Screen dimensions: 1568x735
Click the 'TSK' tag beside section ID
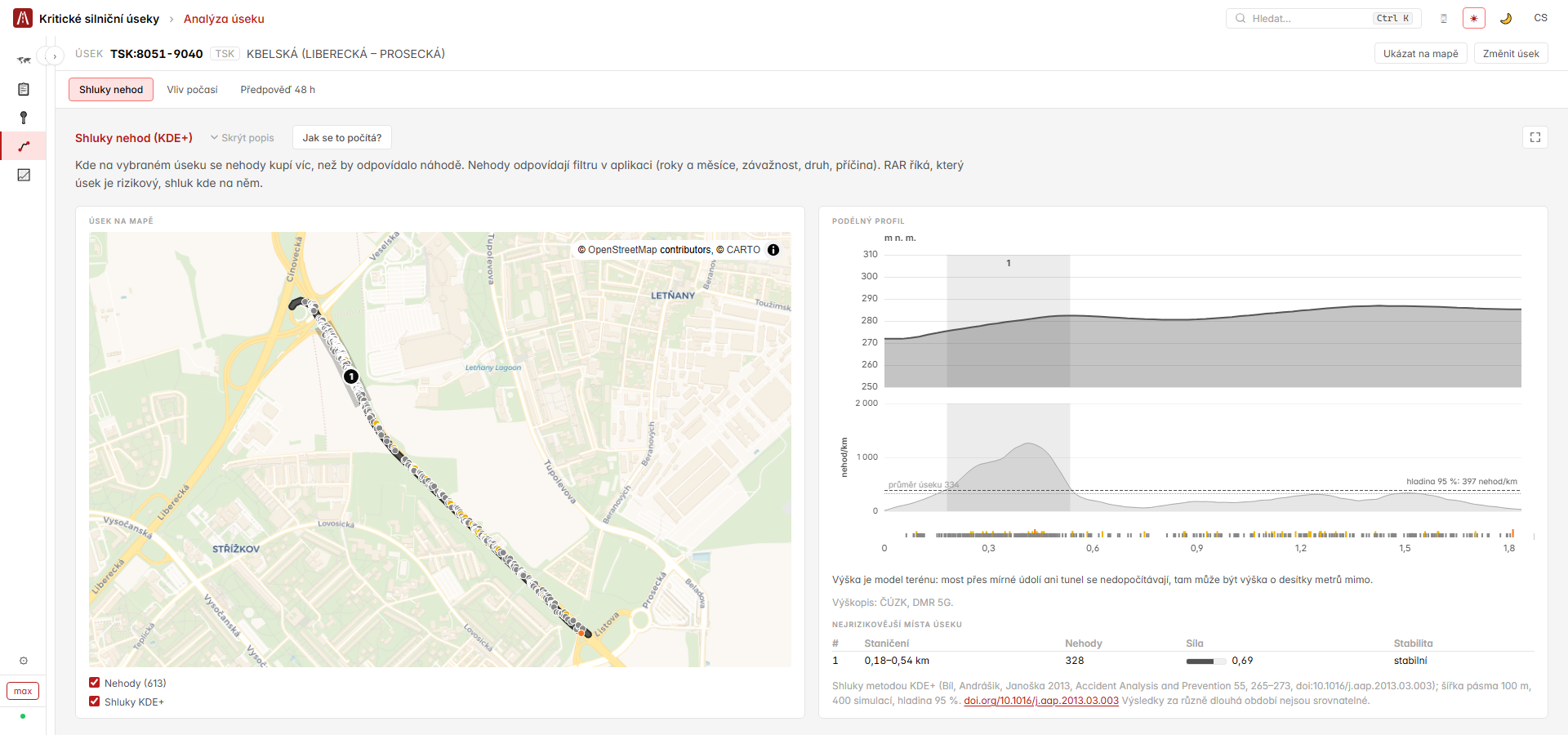coord(225,54)
